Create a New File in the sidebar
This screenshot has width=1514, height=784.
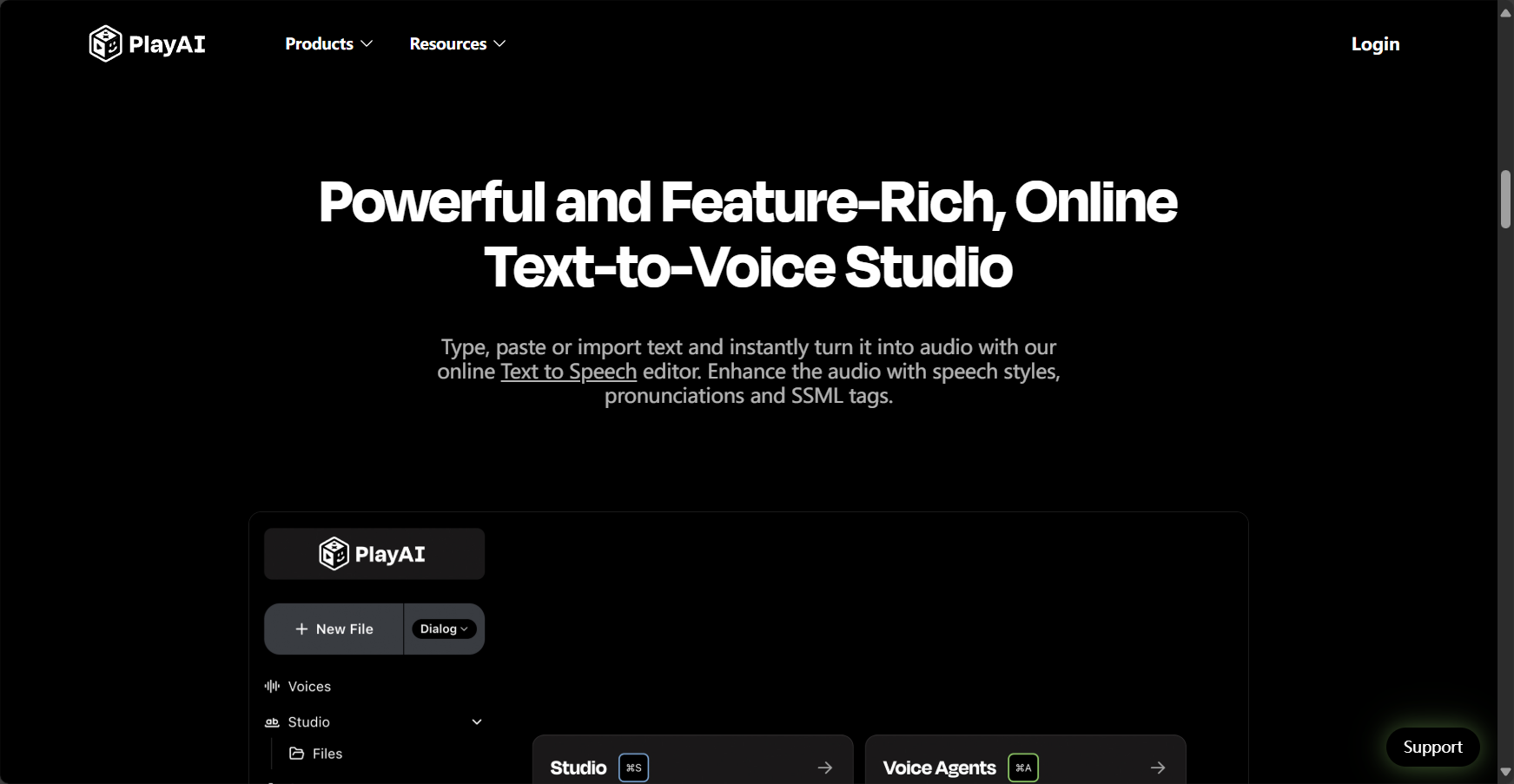tap(334, 629)
